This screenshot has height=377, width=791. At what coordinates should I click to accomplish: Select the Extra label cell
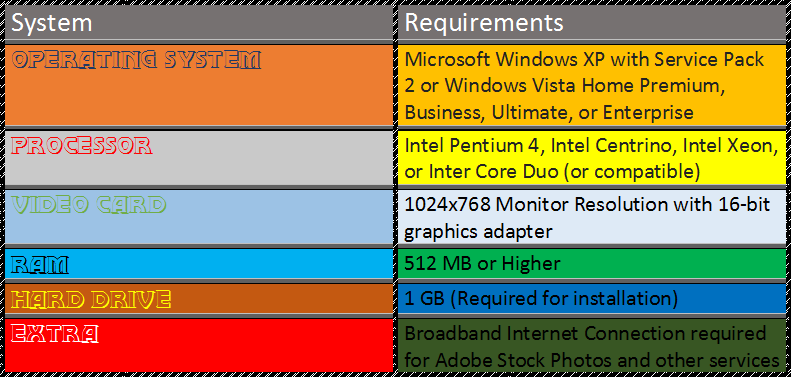tap(199, 345)
